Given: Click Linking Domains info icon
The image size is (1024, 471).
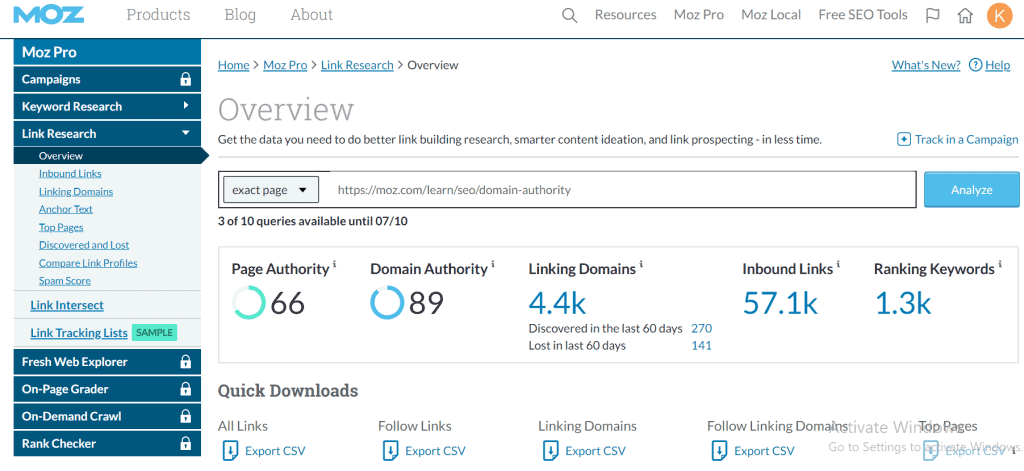Looking at the screenshot, I should [641, 264].
